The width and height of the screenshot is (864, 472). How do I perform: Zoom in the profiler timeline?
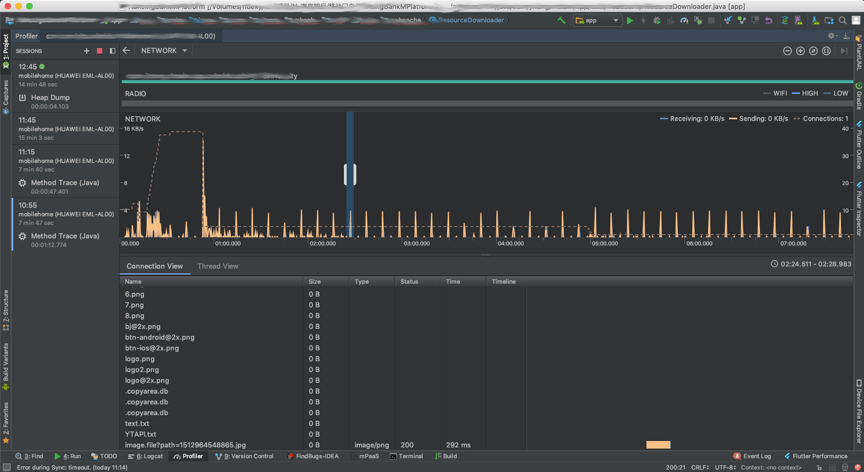800,51
